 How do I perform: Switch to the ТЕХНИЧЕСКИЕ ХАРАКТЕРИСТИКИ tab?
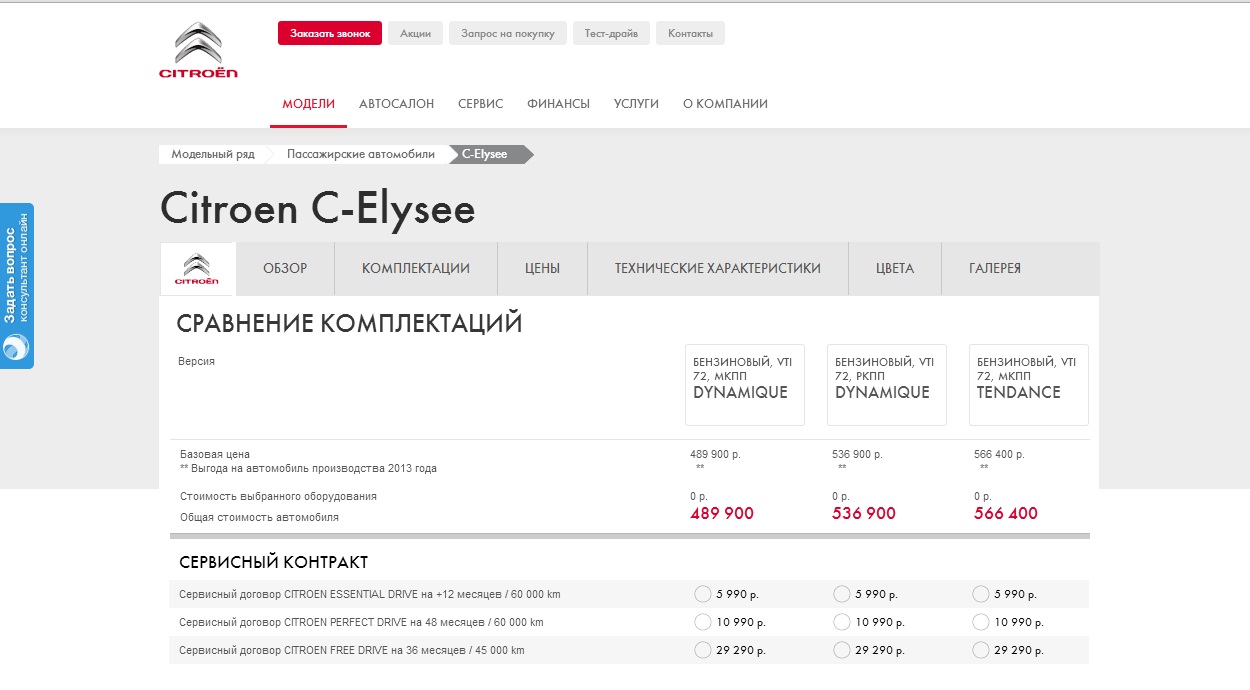click(x=717, y=269)
